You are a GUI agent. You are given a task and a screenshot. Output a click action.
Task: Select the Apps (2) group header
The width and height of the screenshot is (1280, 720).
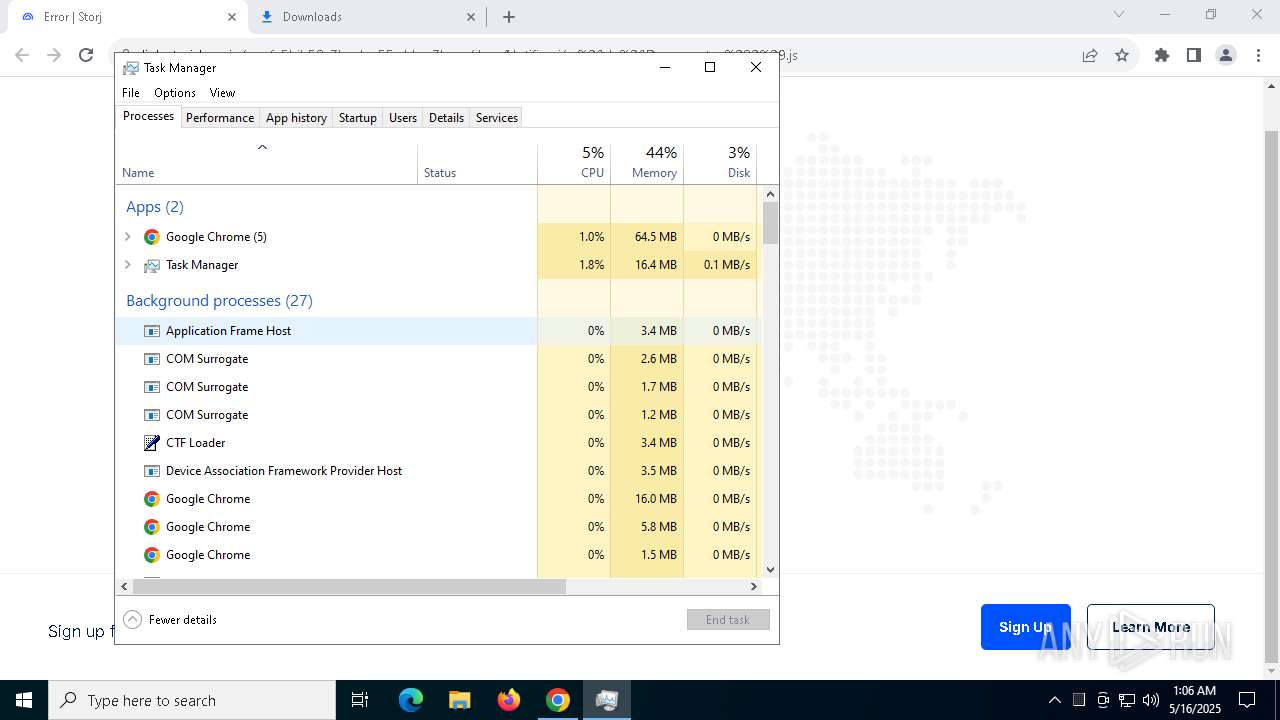pyautogui.click(x=155, y=207)
